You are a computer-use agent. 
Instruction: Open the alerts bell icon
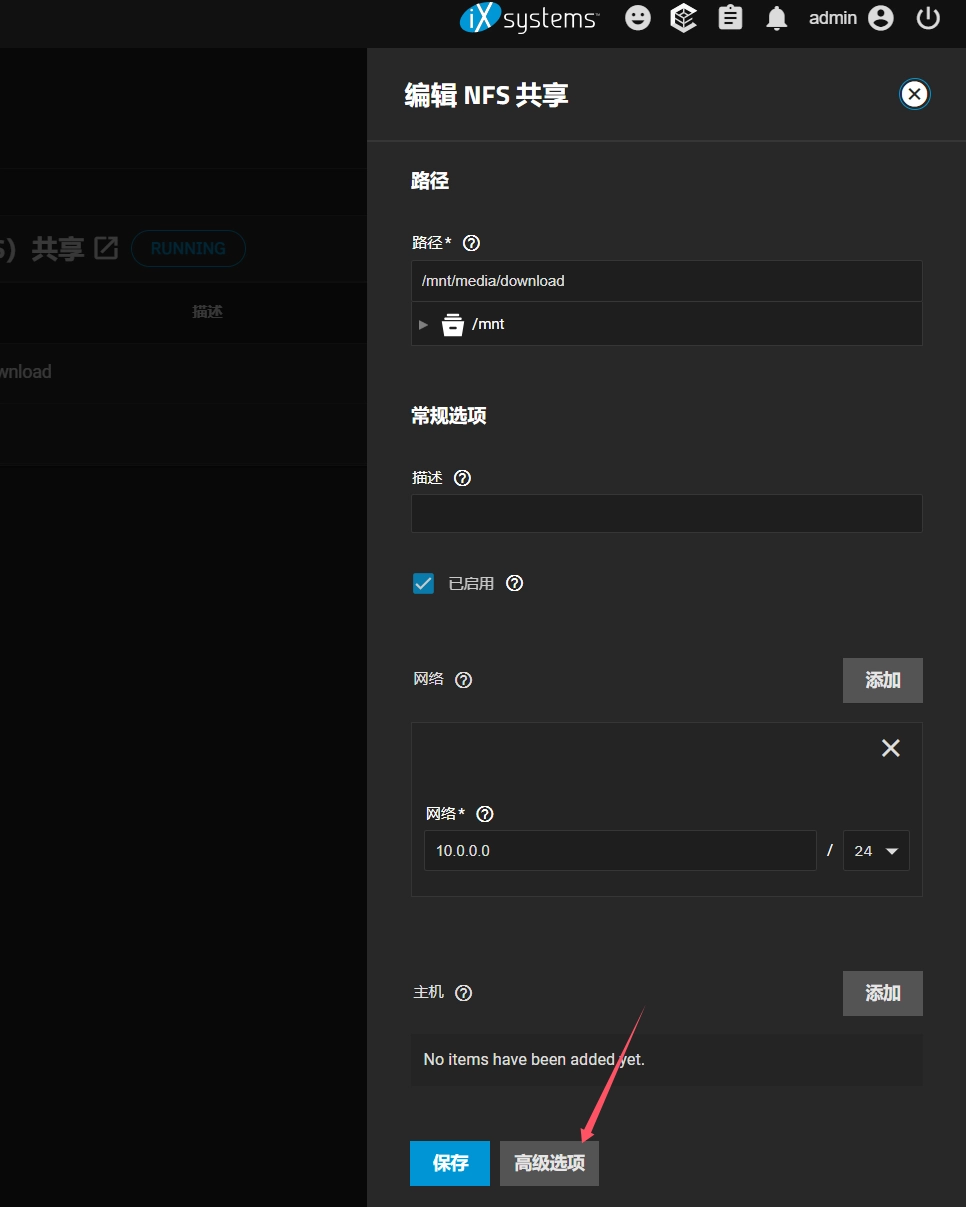777,18
